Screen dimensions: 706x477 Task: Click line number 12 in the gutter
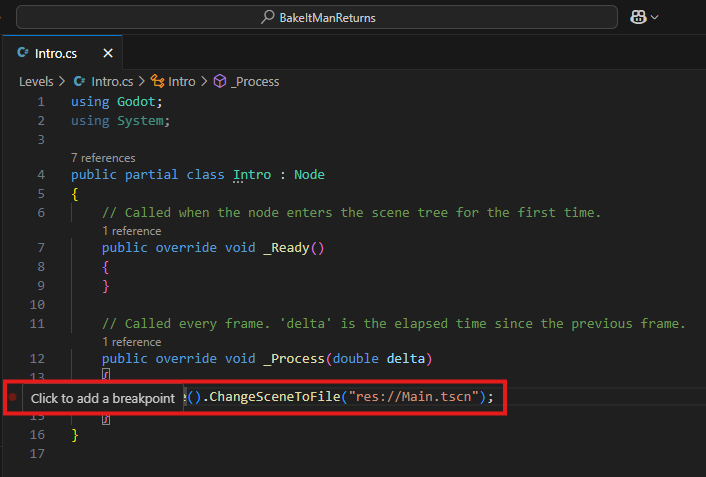tap(37, 359)
